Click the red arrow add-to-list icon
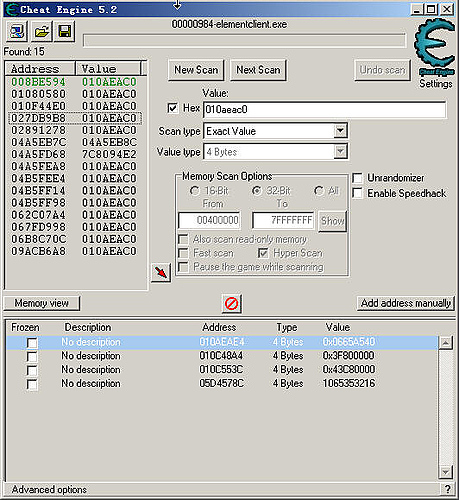This screenshot has height=500, width=459. [x=161, y=273]
